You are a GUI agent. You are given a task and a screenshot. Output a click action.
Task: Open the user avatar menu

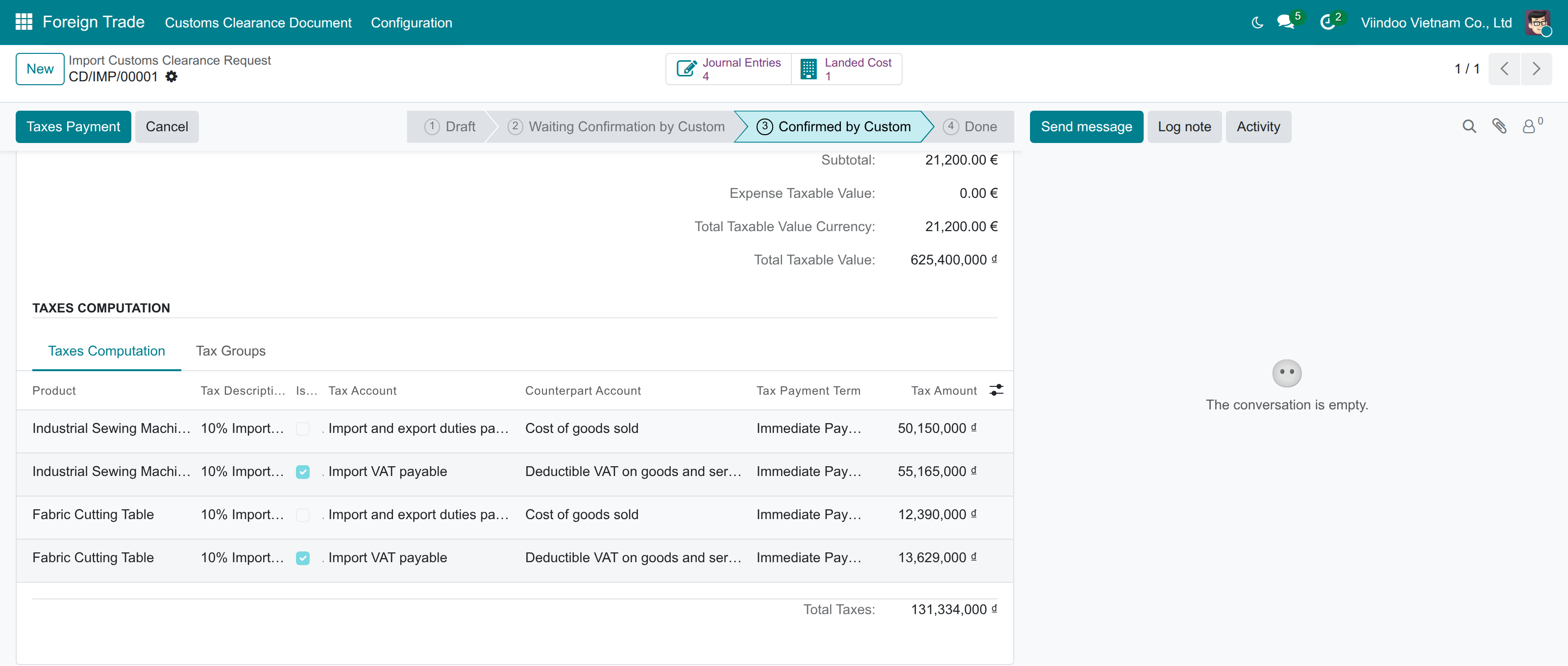pos(1538,23)
